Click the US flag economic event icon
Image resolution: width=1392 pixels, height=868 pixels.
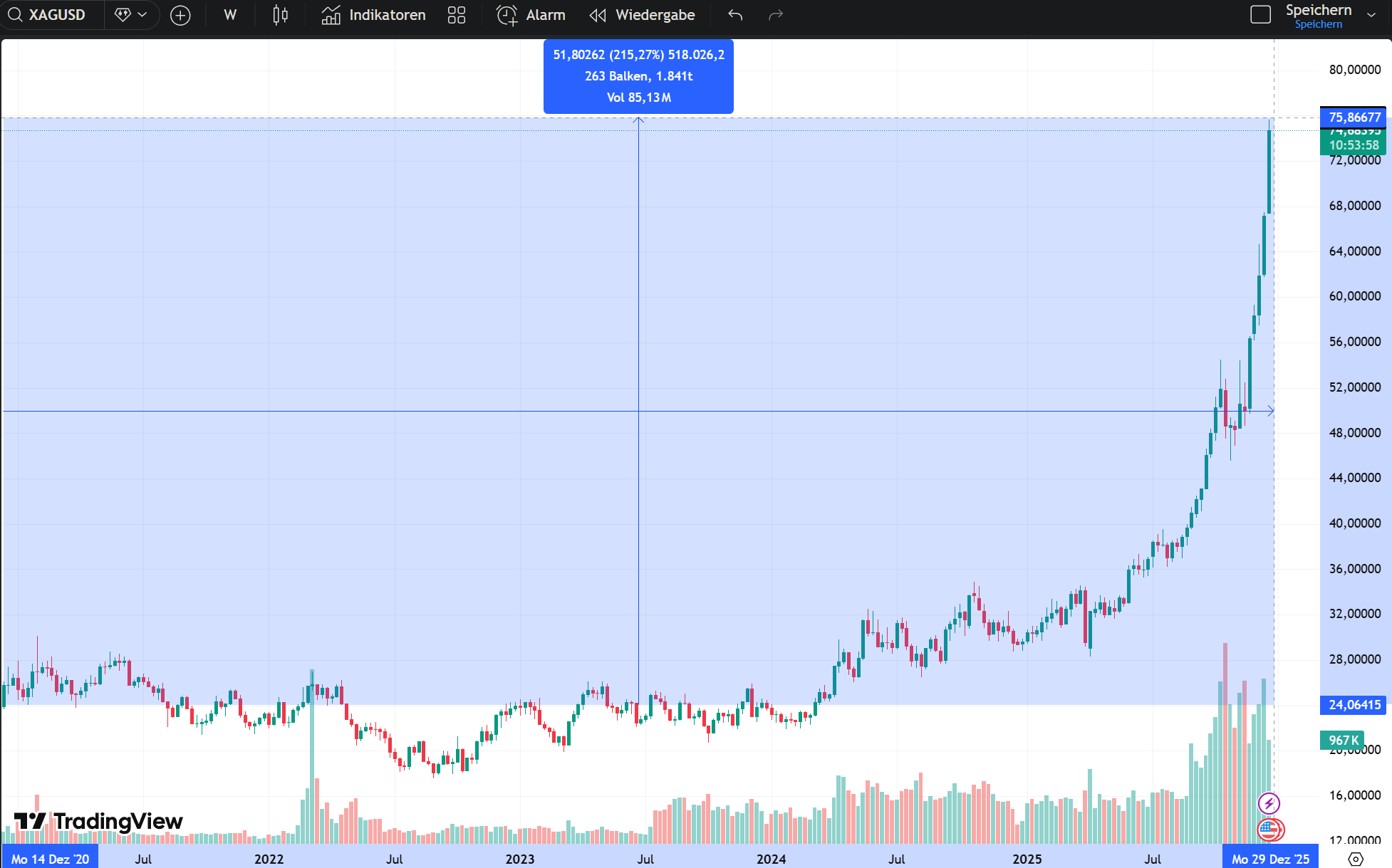1270,830
